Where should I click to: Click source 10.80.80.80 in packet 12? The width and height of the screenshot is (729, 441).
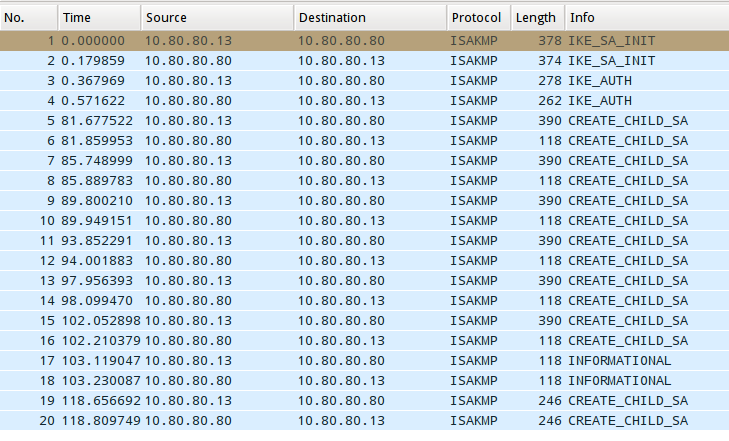[188, 261]
